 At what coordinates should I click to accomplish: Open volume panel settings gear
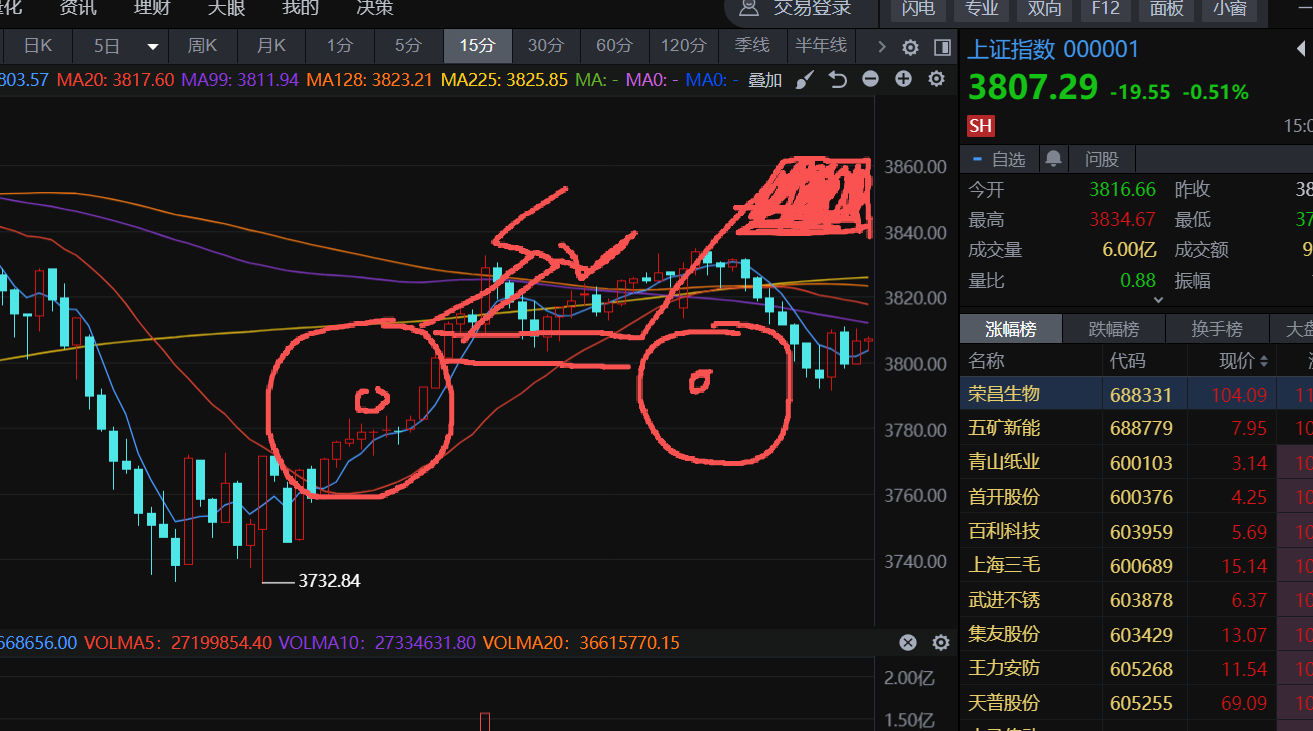(940, 643)
